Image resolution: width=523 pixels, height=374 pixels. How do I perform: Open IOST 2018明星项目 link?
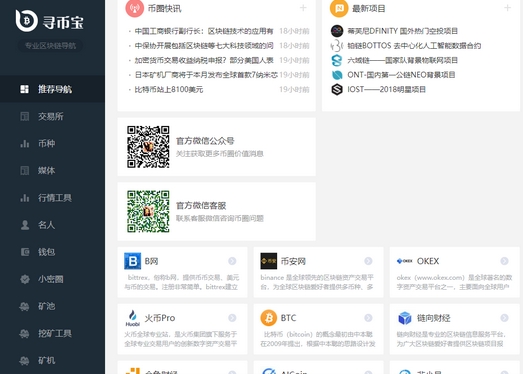[x=386, y=89]
